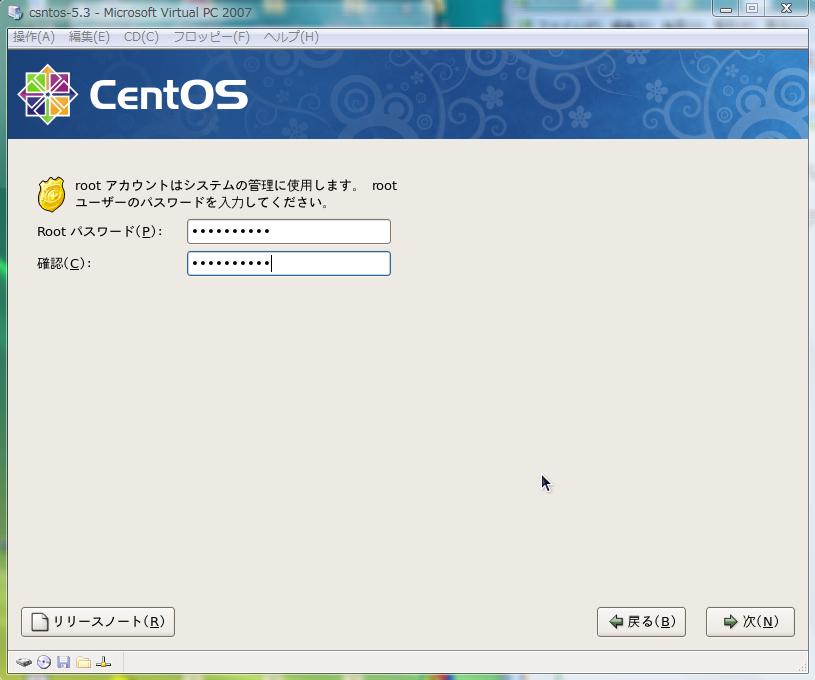
Task: Focus the Root パスワード input field
Action: pyautogui.click(x=288, y=232)
